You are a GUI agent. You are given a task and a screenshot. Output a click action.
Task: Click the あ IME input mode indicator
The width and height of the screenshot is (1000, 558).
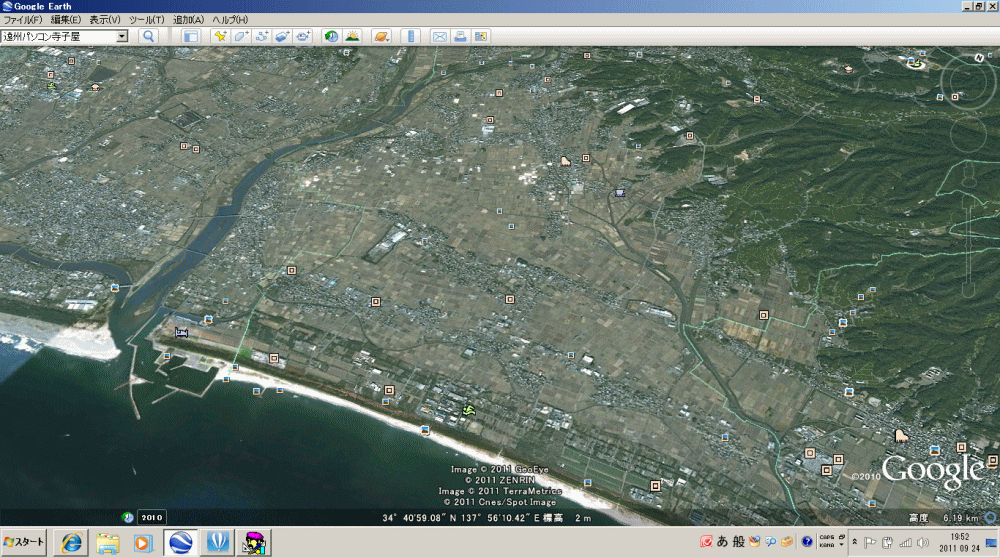click(x=722, y=541)
